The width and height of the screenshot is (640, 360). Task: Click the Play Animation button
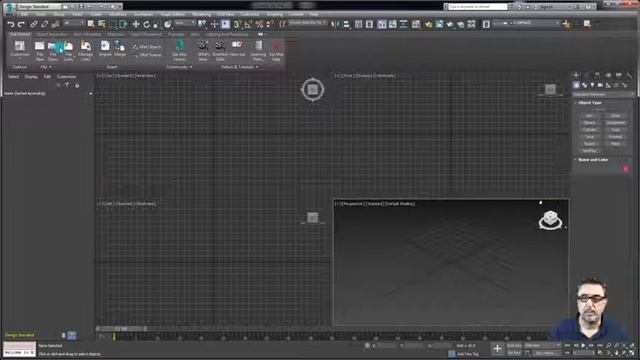click(x=583, y=345)
